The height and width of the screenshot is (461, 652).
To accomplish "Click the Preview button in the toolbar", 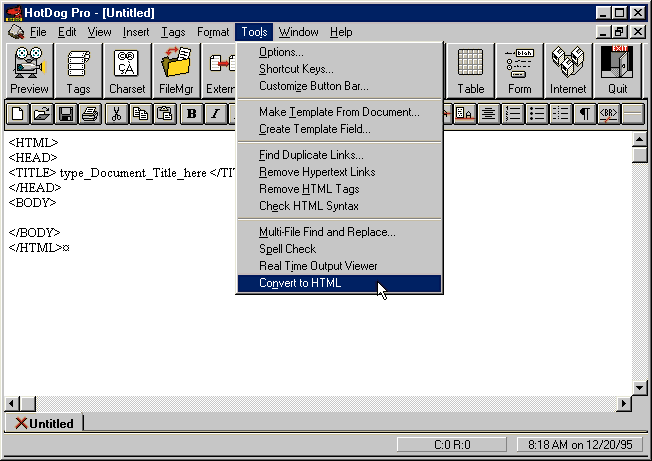I will 29,70.
